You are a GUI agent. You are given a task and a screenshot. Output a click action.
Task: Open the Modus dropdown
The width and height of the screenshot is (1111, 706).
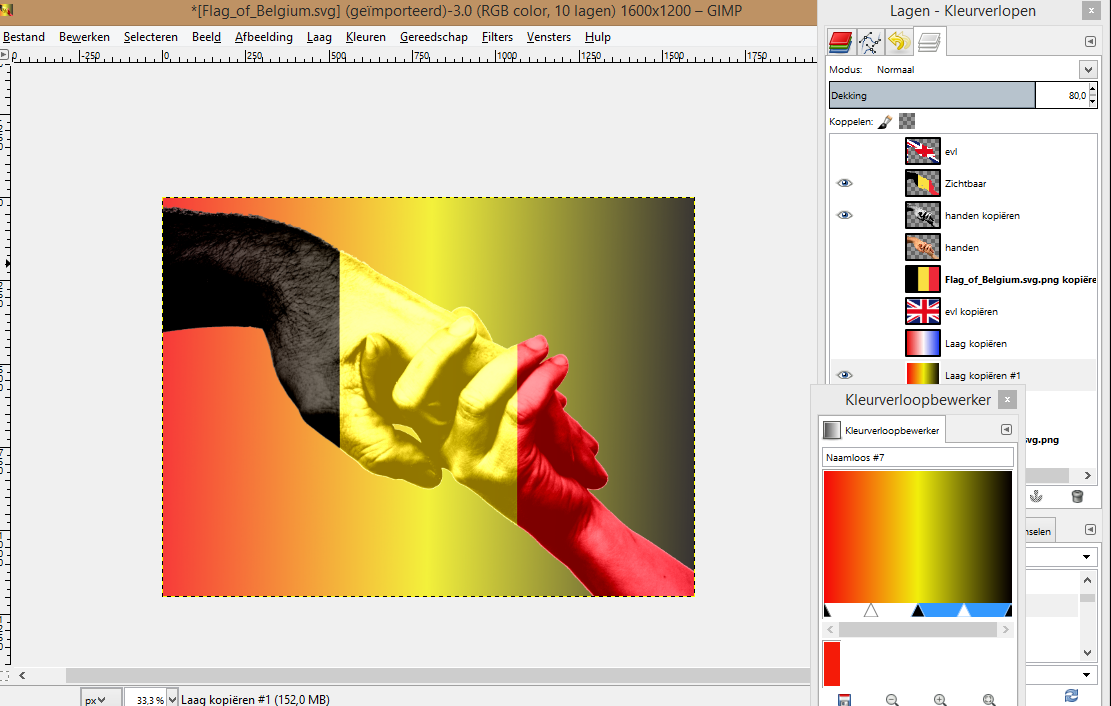pos(1088,70)
